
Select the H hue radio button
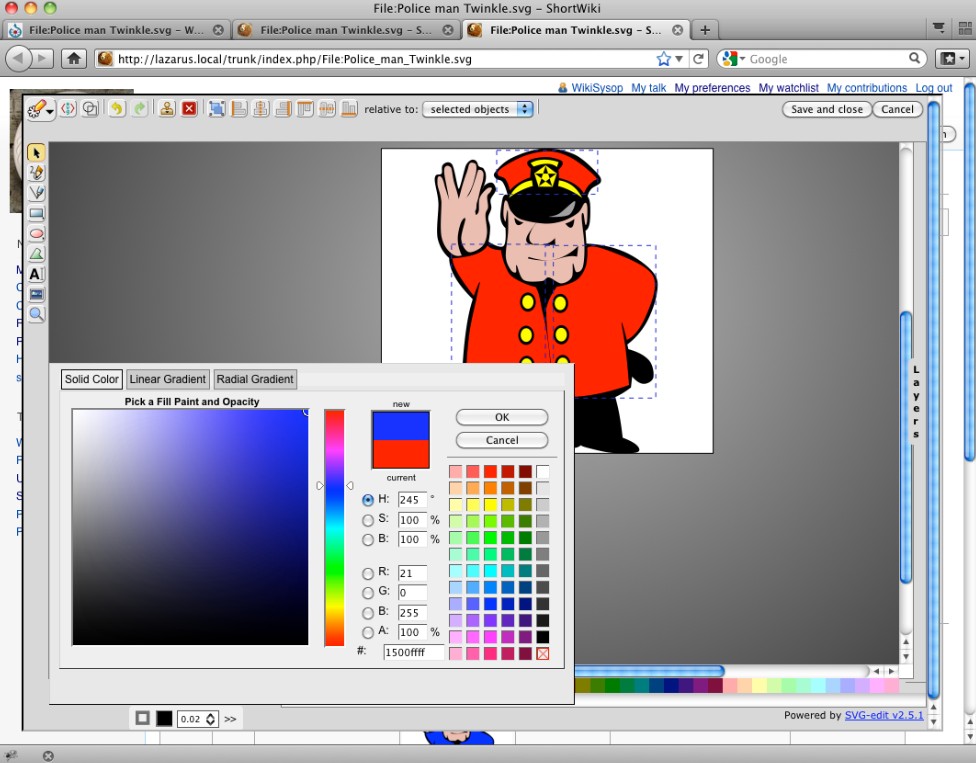[x=368, y=500]
